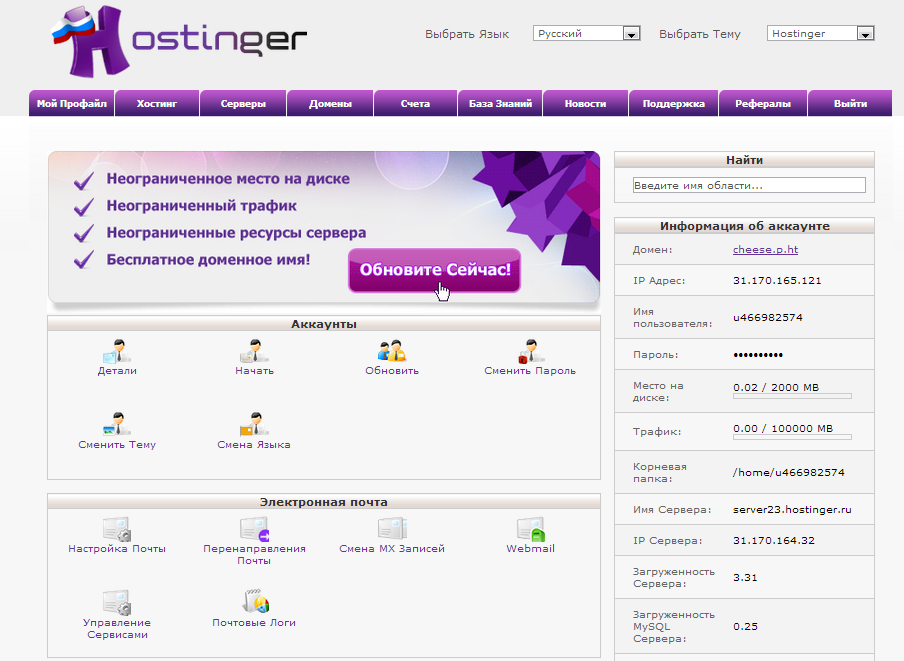This screenshot has width=904, height=661.
Task: Open the Выбрать Тему dropdown showing Hostinger
Action: [x=820, y=33]
